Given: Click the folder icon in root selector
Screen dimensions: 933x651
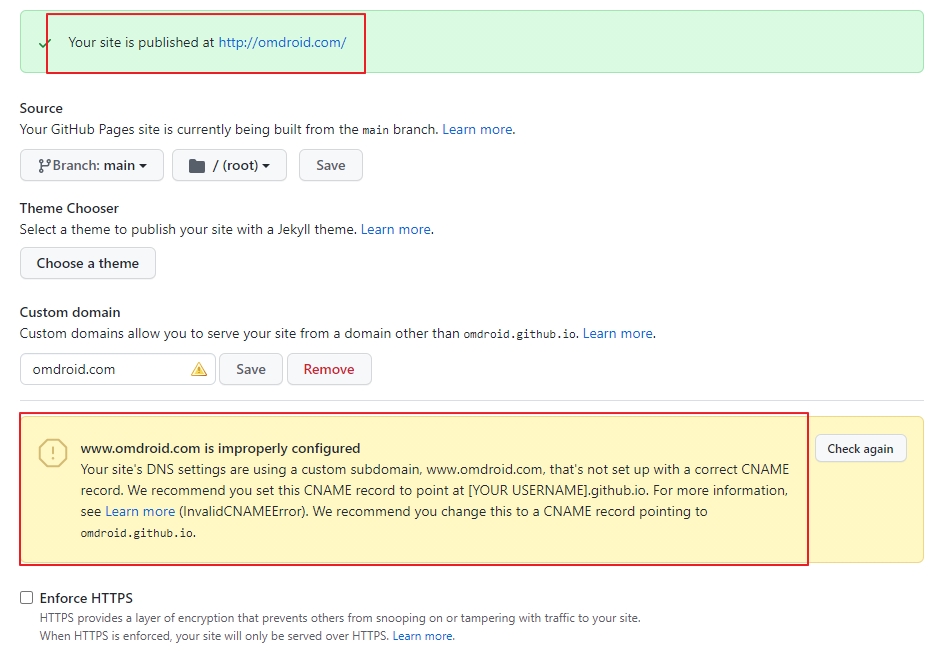Looking at the screenshot, I should click(x=197, y=165).
